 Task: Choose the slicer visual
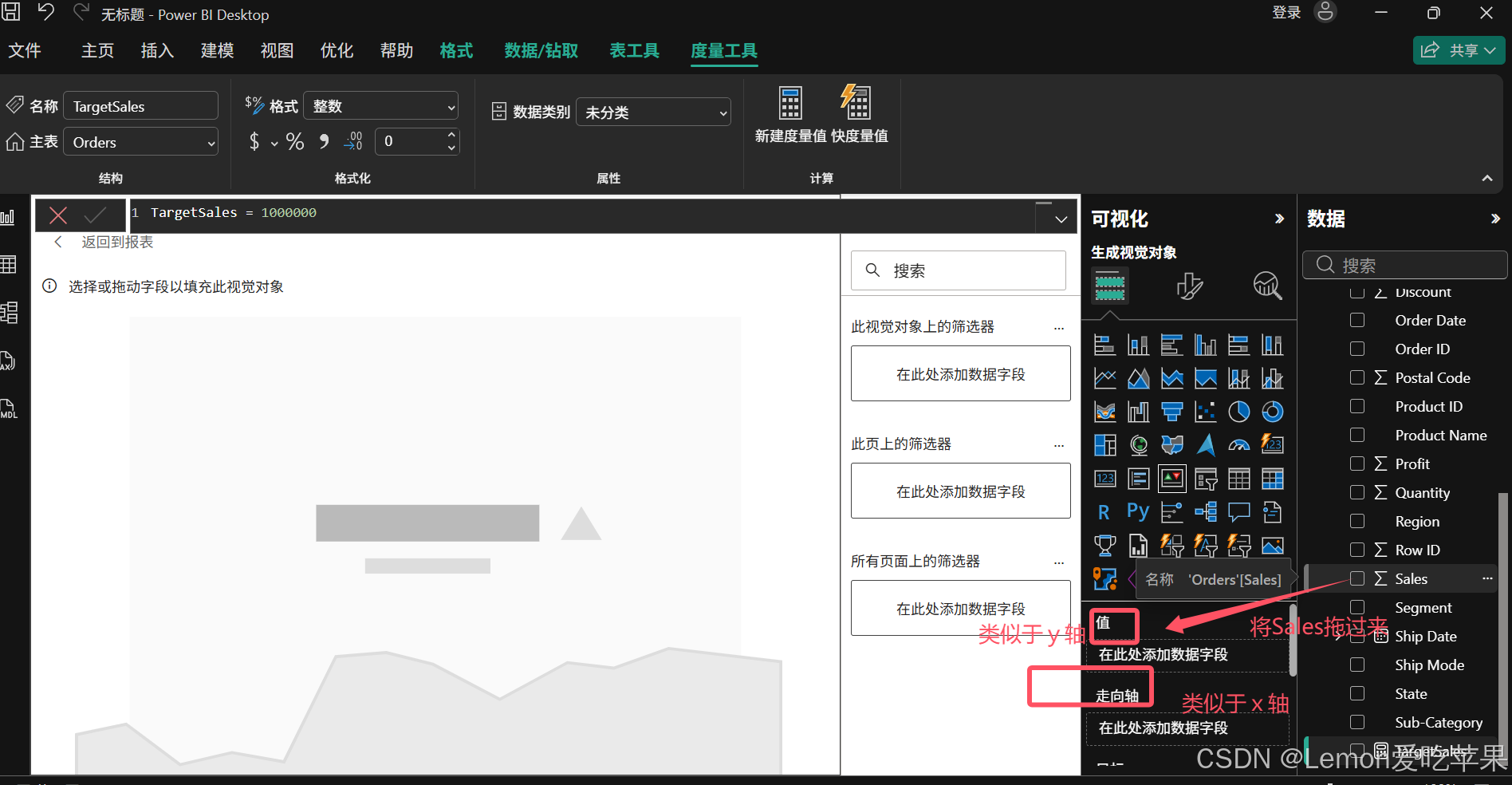[1205, 479]
